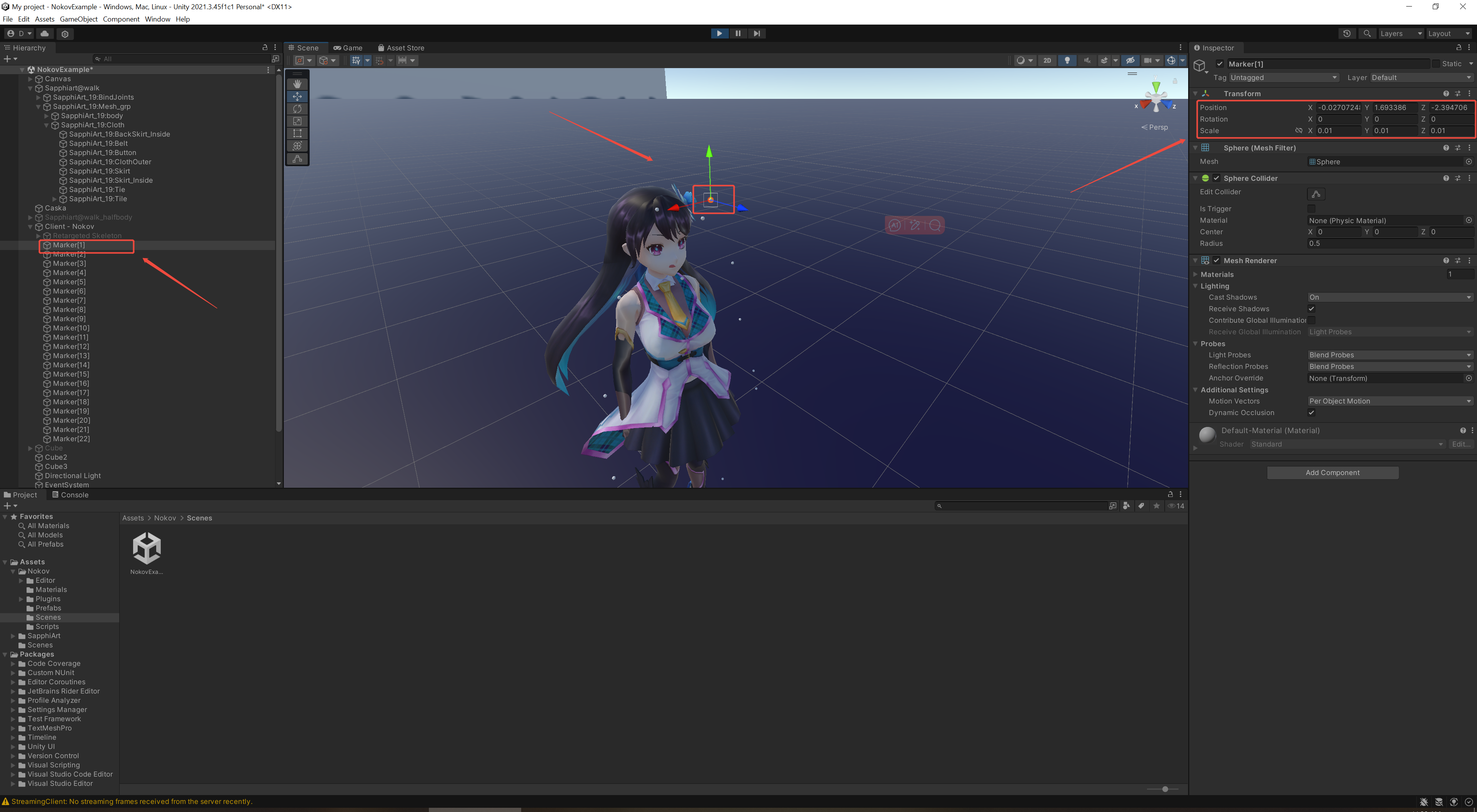
Task: Open the cloud services icon
Action: [x=45, y=34]
